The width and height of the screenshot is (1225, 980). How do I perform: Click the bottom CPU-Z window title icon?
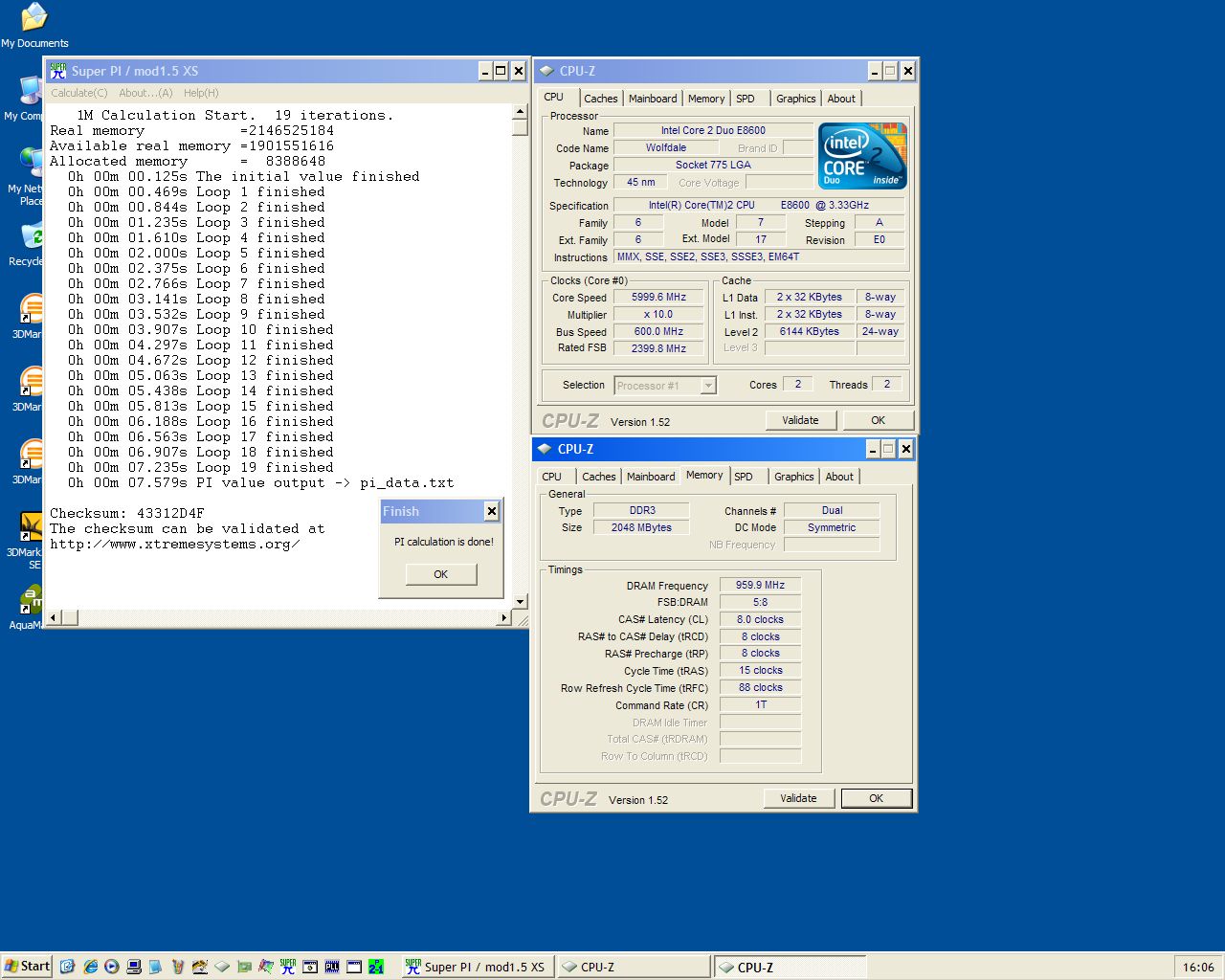click(545, 449)
